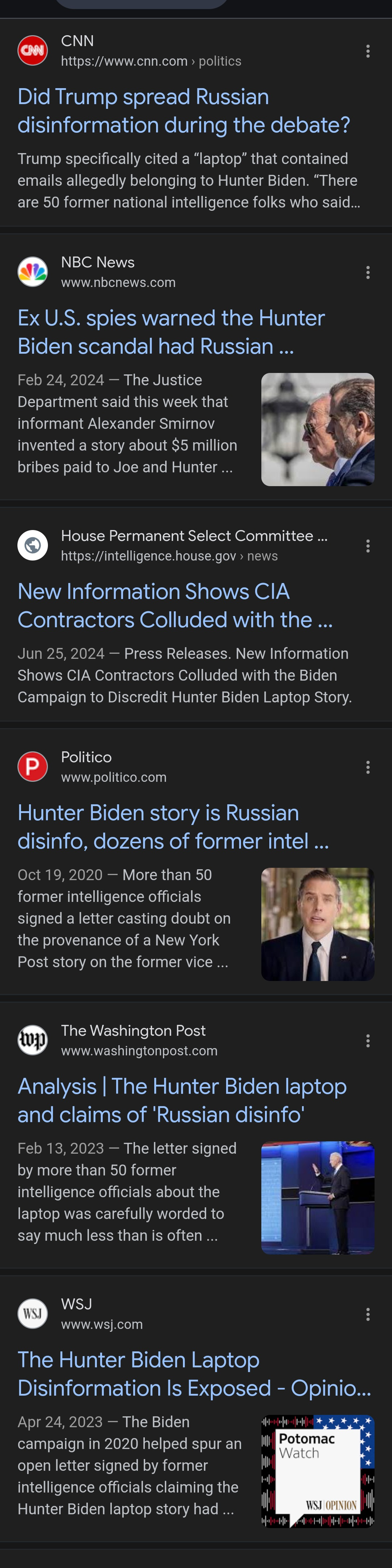Open 'New Information Shows CIA Contractors' link

coord(175,605)
